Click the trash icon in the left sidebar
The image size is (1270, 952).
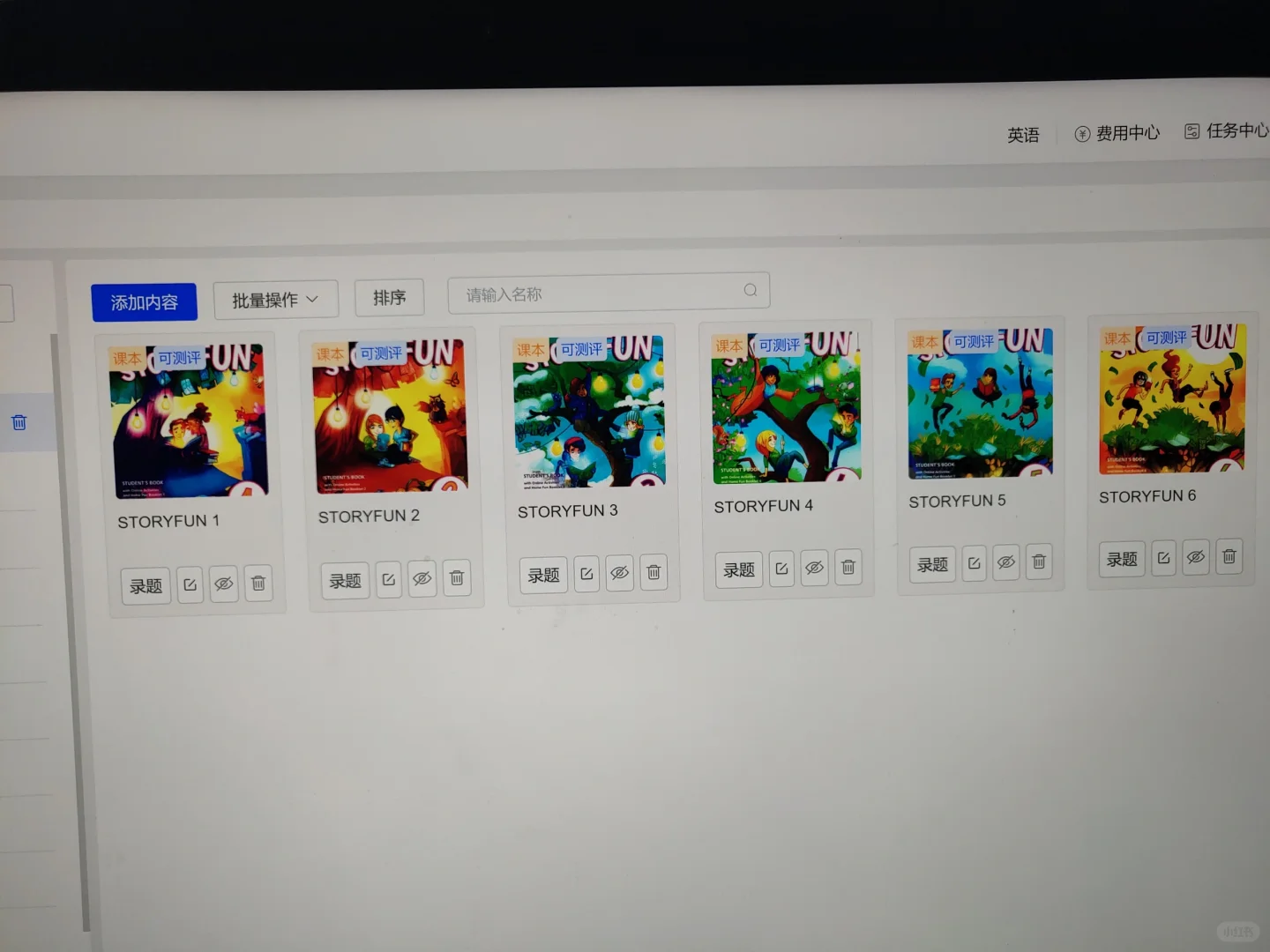19,422
